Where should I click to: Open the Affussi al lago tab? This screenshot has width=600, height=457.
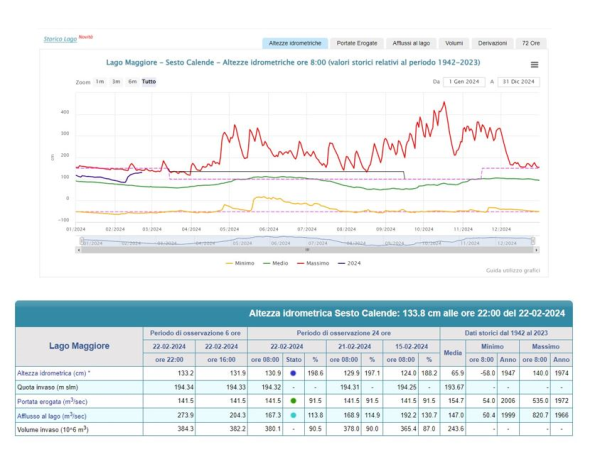tap(410, 44)
